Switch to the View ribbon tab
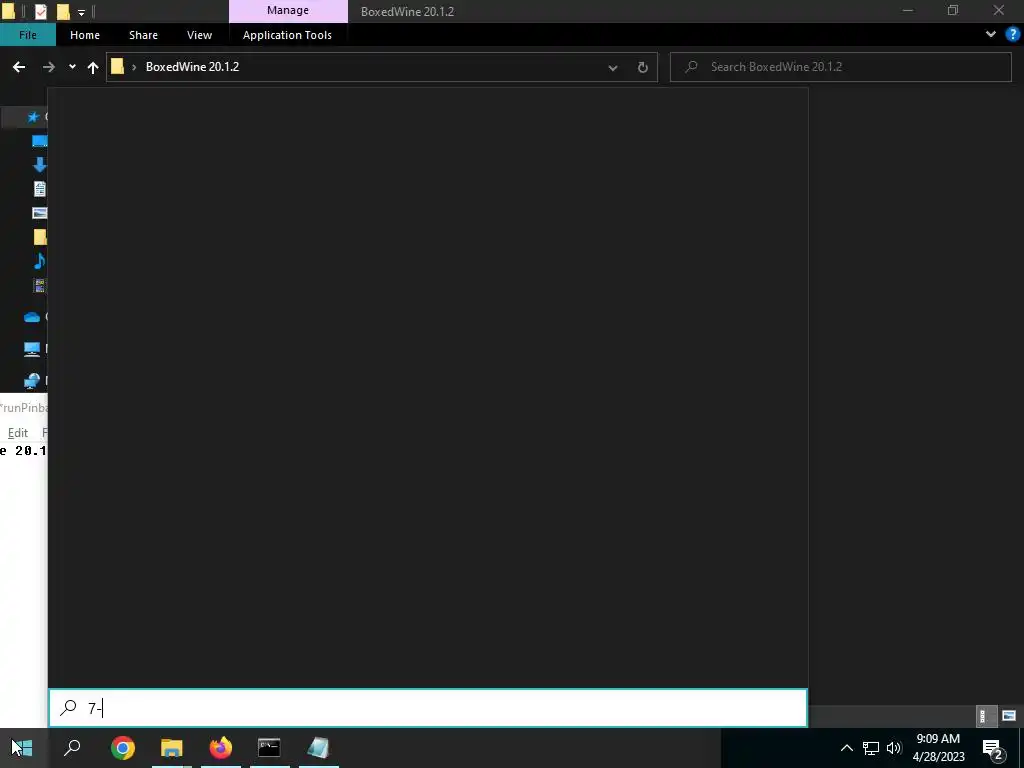This screenshot has width=1024, height=768. point(199,35)
